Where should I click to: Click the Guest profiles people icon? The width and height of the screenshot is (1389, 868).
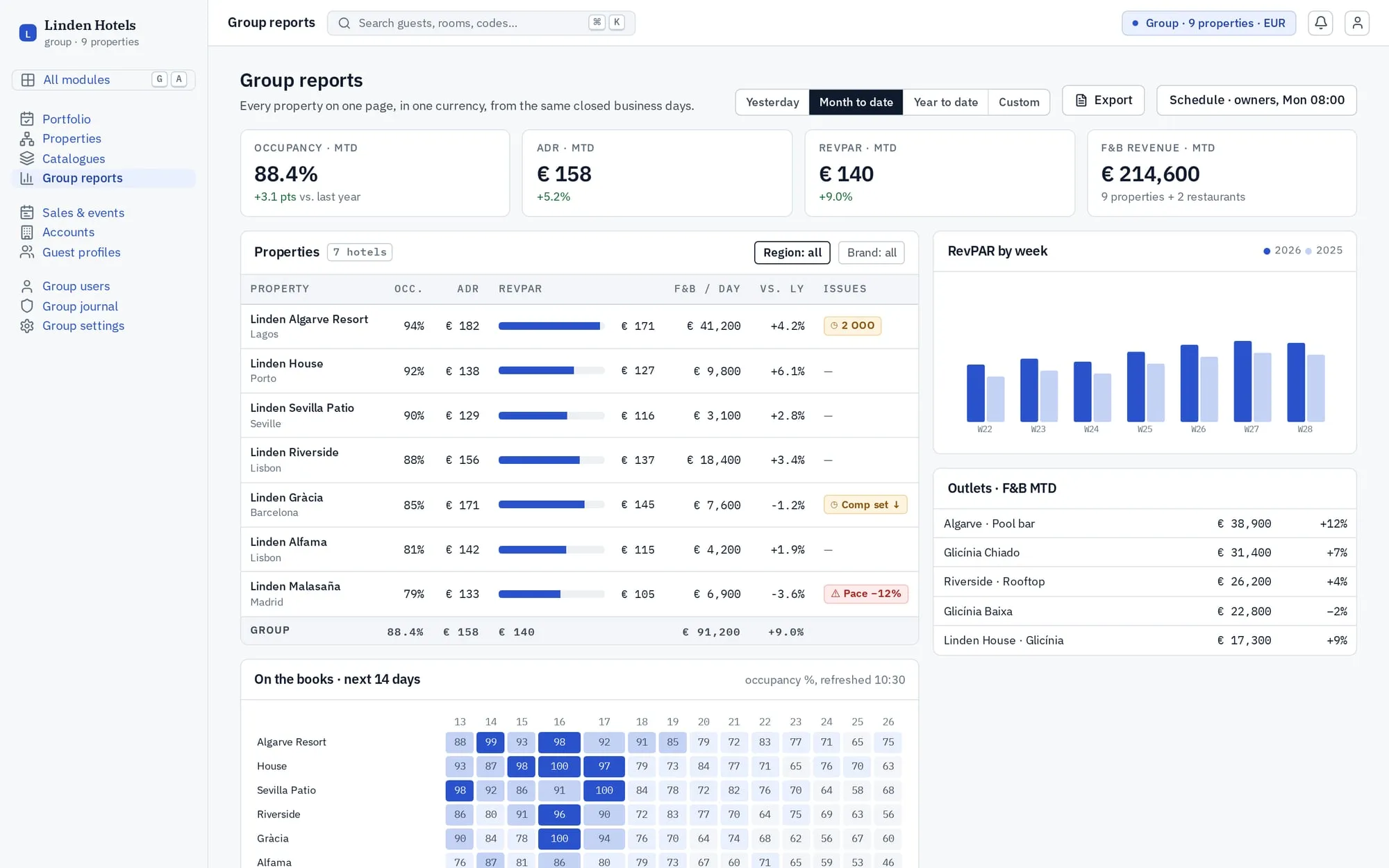pyautogui.click(x=27, y=252)
